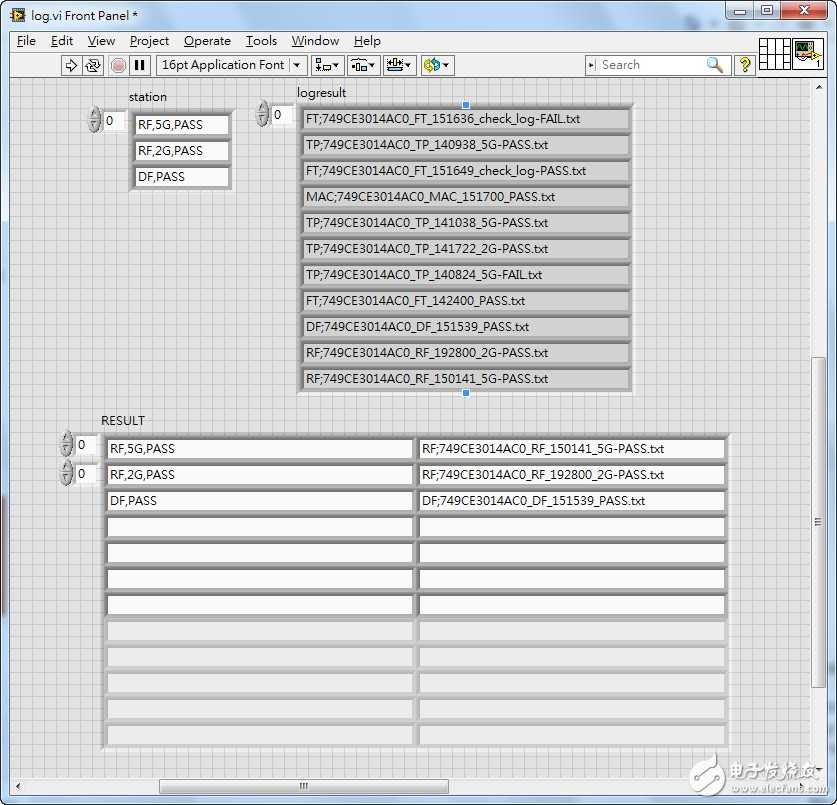Click the station array label
This screenshot has height=805, width=837.
pyautogui.click(x=148, y=97)
